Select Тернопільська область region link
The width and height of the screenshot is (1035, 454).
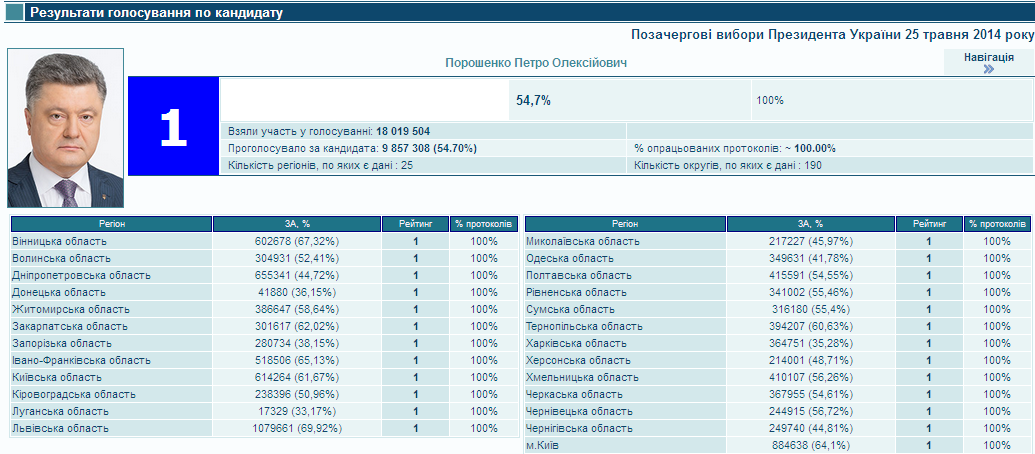584,326
